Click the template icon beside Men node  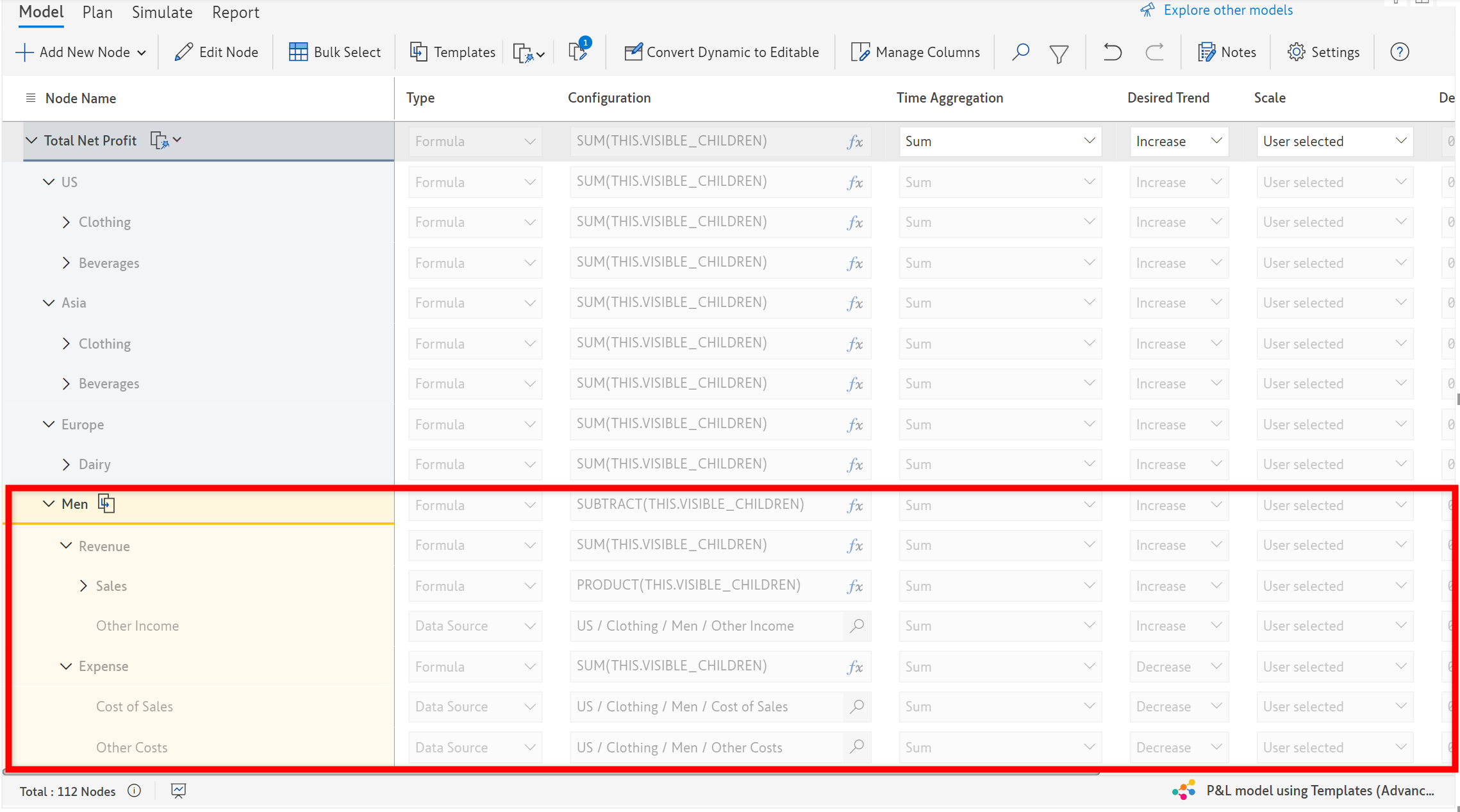coord(106,504)
